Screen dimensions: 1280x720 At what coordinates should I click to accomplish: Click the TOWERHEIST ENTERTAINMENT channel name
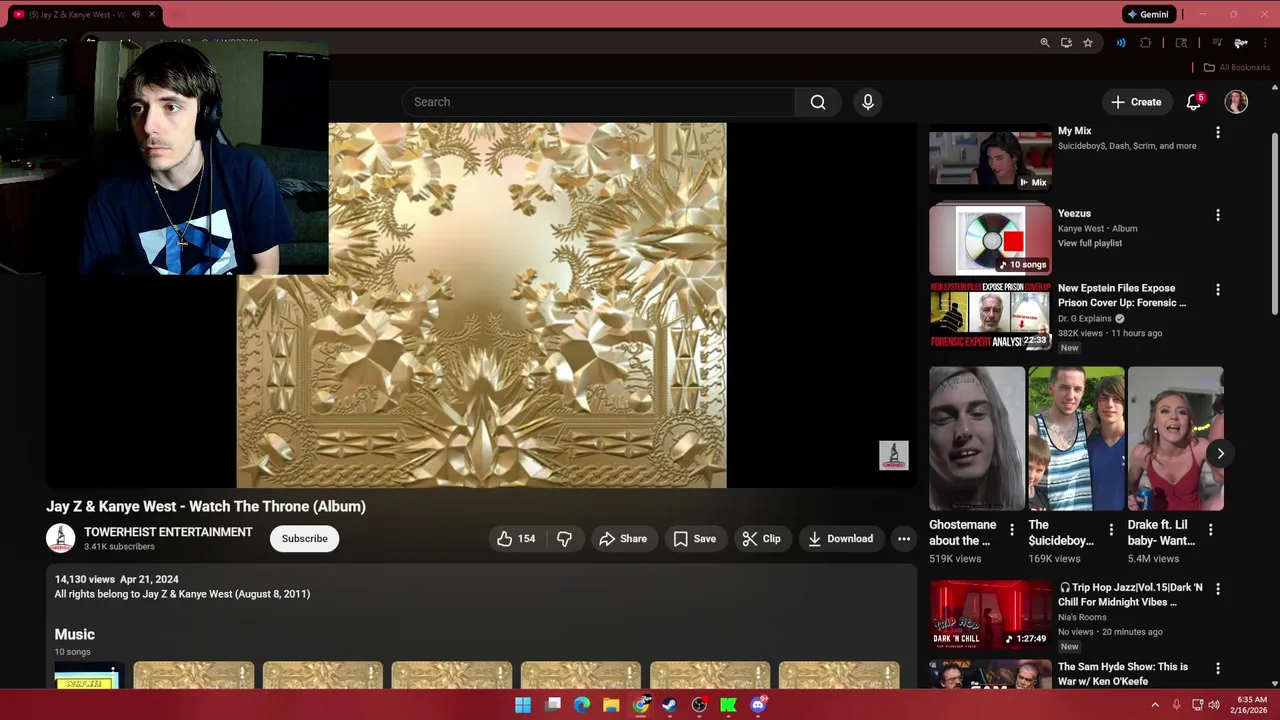(168, 532)
